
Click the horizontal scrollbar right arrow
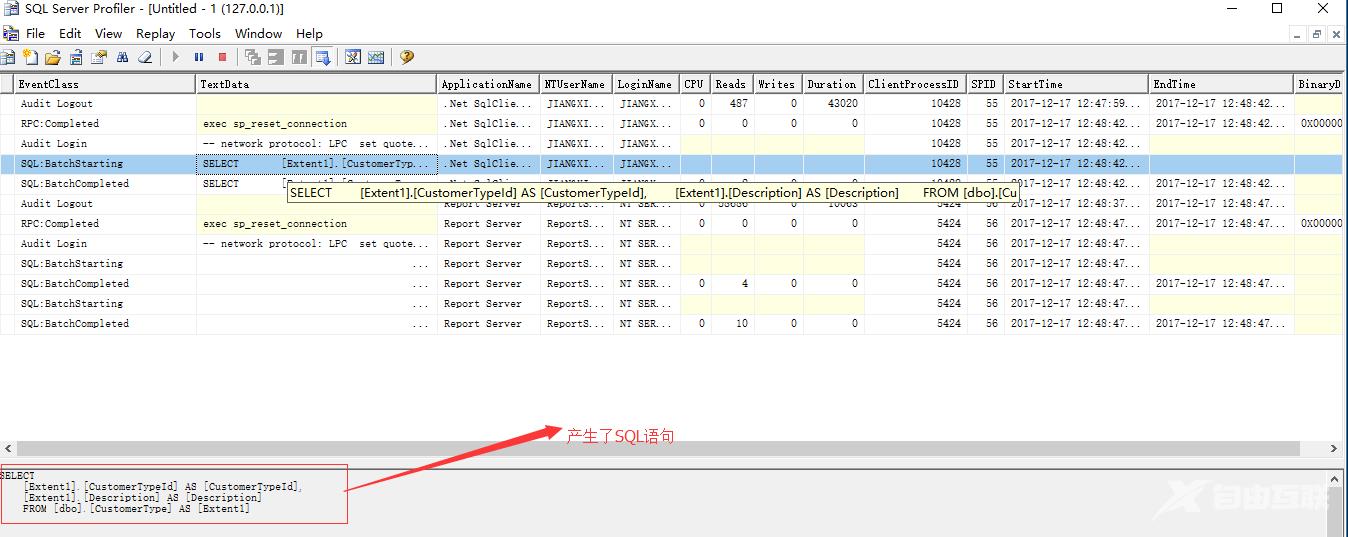coord(1334,449)
